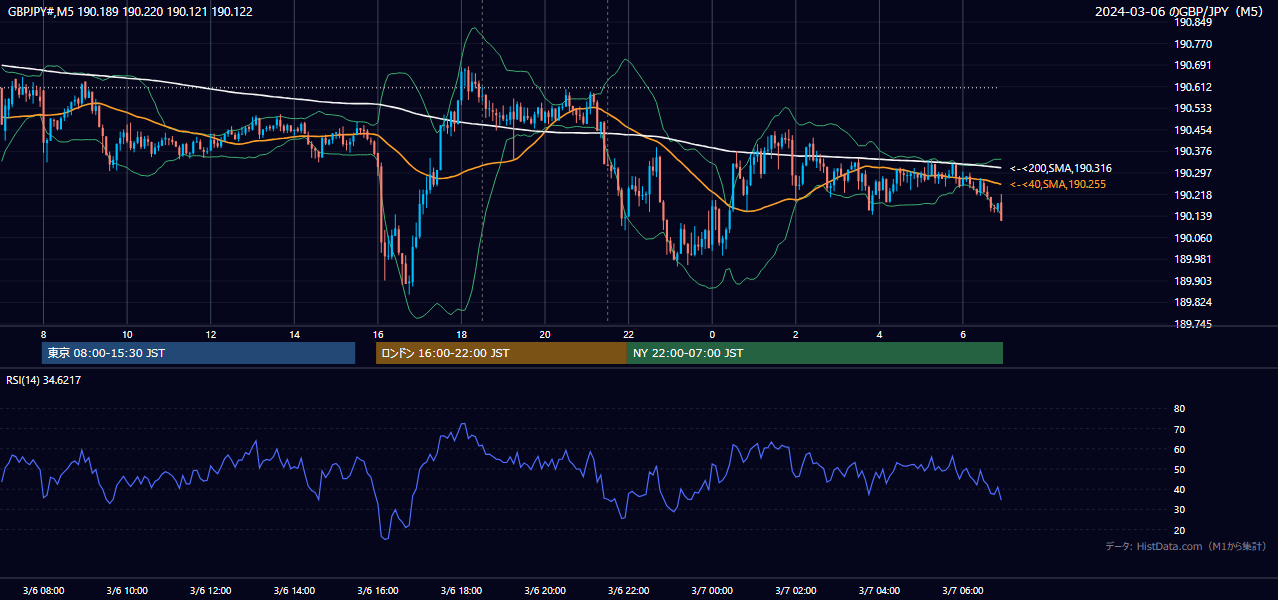Click the データ: HistData.com source credit
The height and width of the screenshot is (600, 1278).
tap(1185, 547)
